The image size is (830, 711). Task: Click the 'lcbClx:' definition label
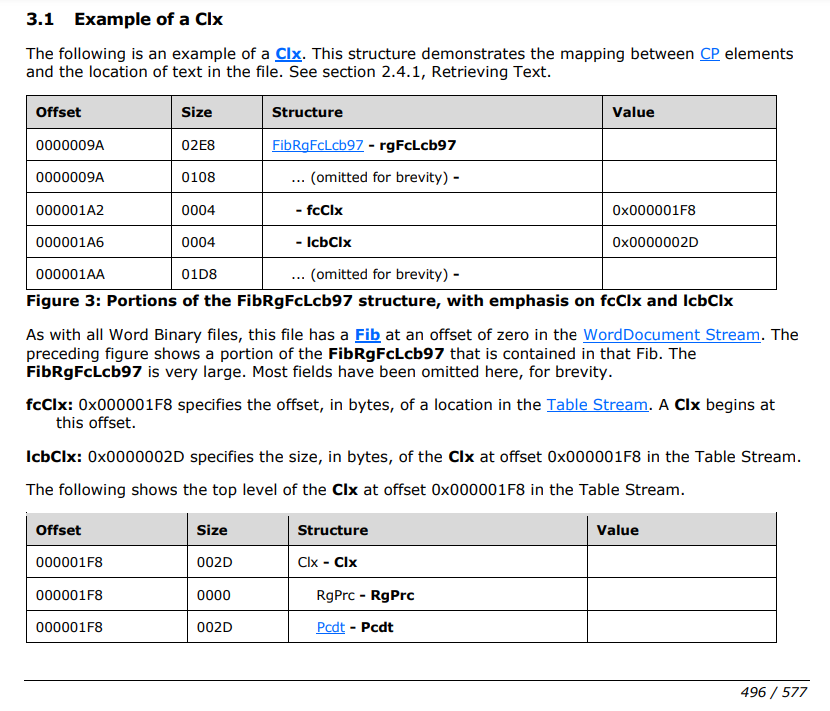click(54, 457)
